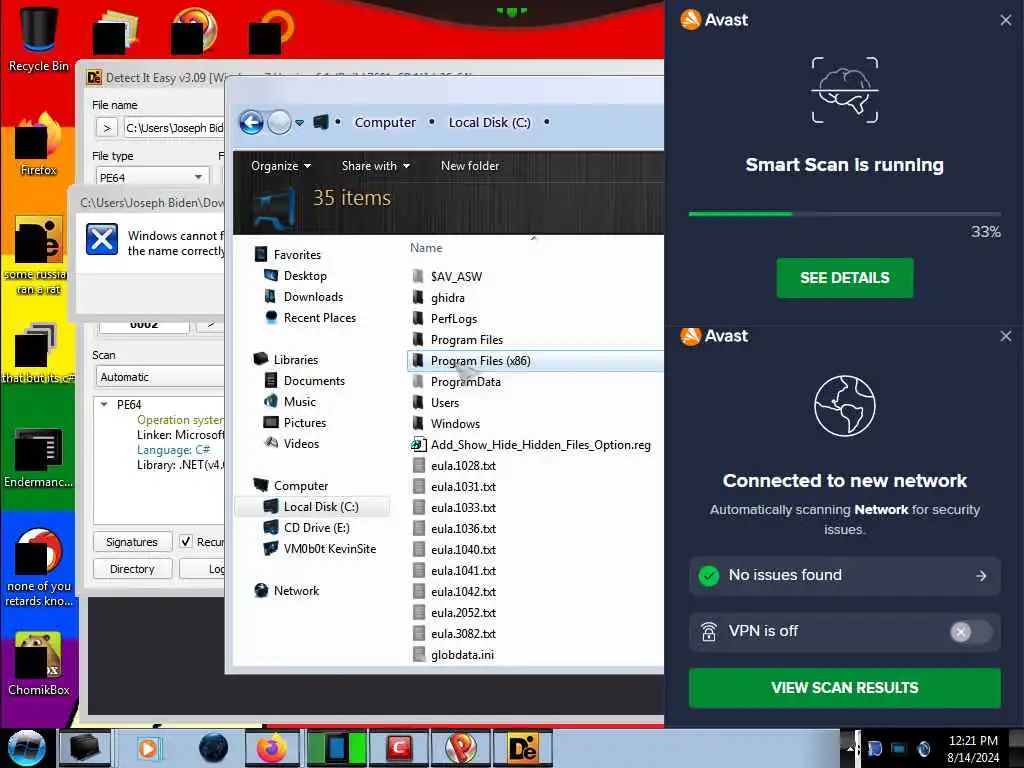Sort by the Name column header
1024x768 pixels.
(426, 248)
